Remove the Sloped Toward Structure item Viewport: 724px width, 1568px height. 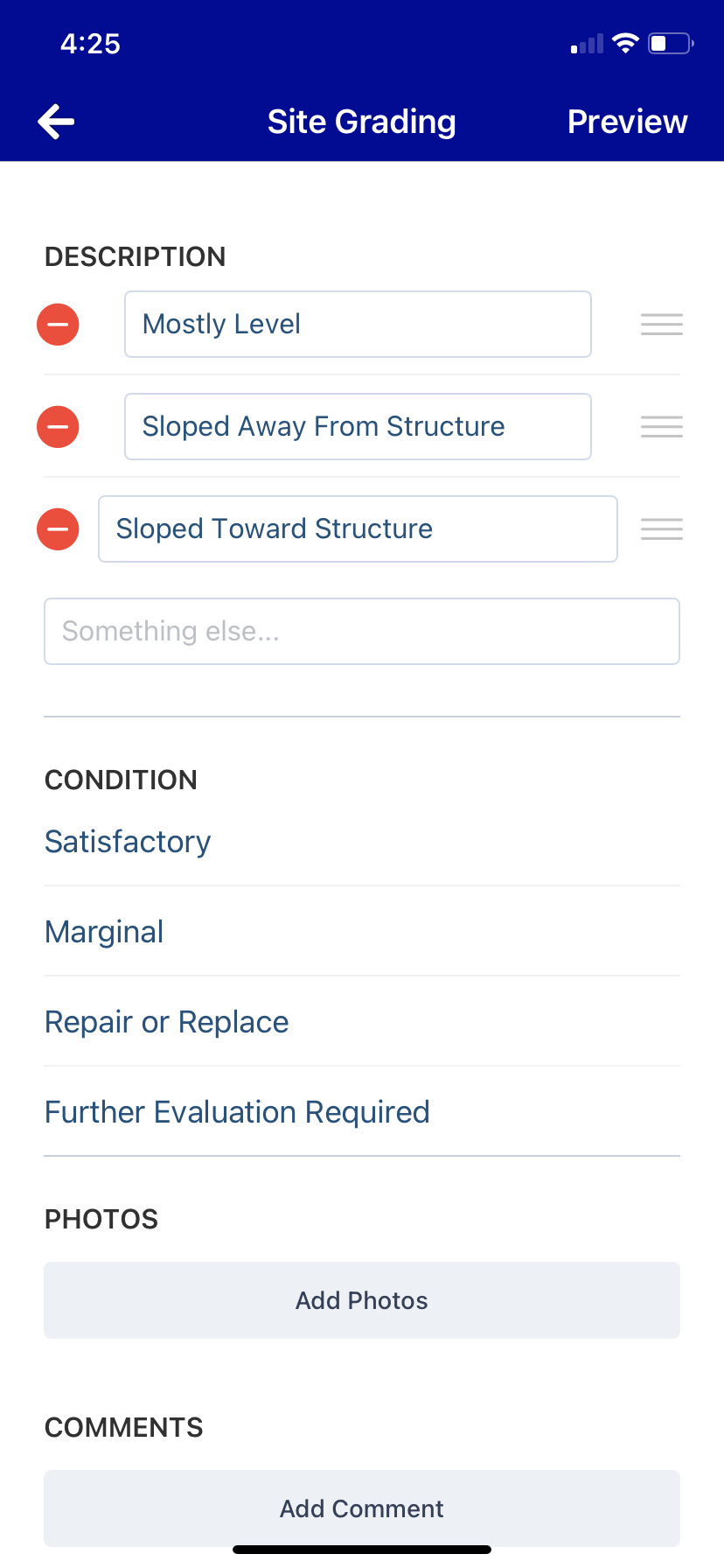pyautogui.click(x=58, y=528)
